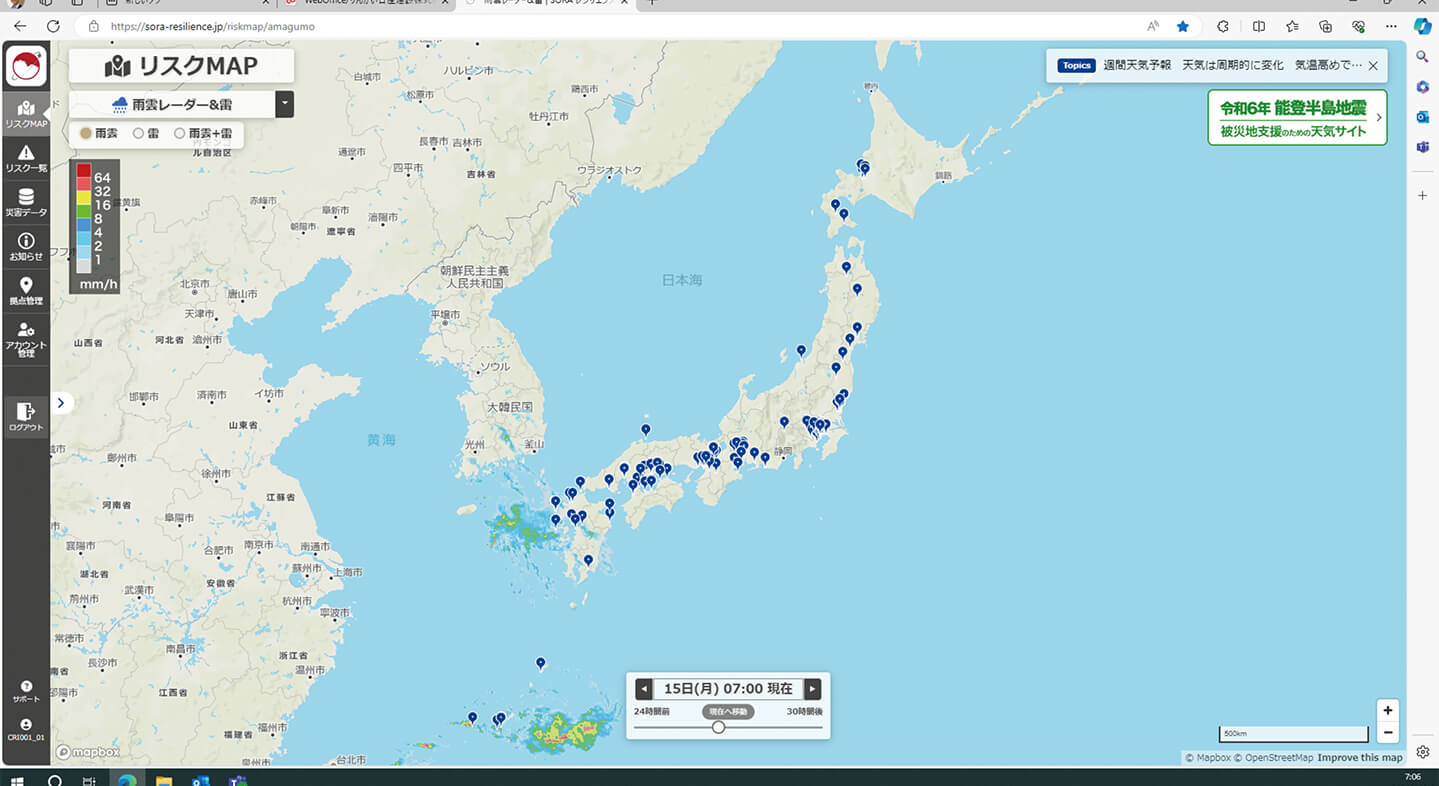The width and height of the screenshot is (1439, 786).
Task: Open Windows Start button
Action: [x=16, y=780]
